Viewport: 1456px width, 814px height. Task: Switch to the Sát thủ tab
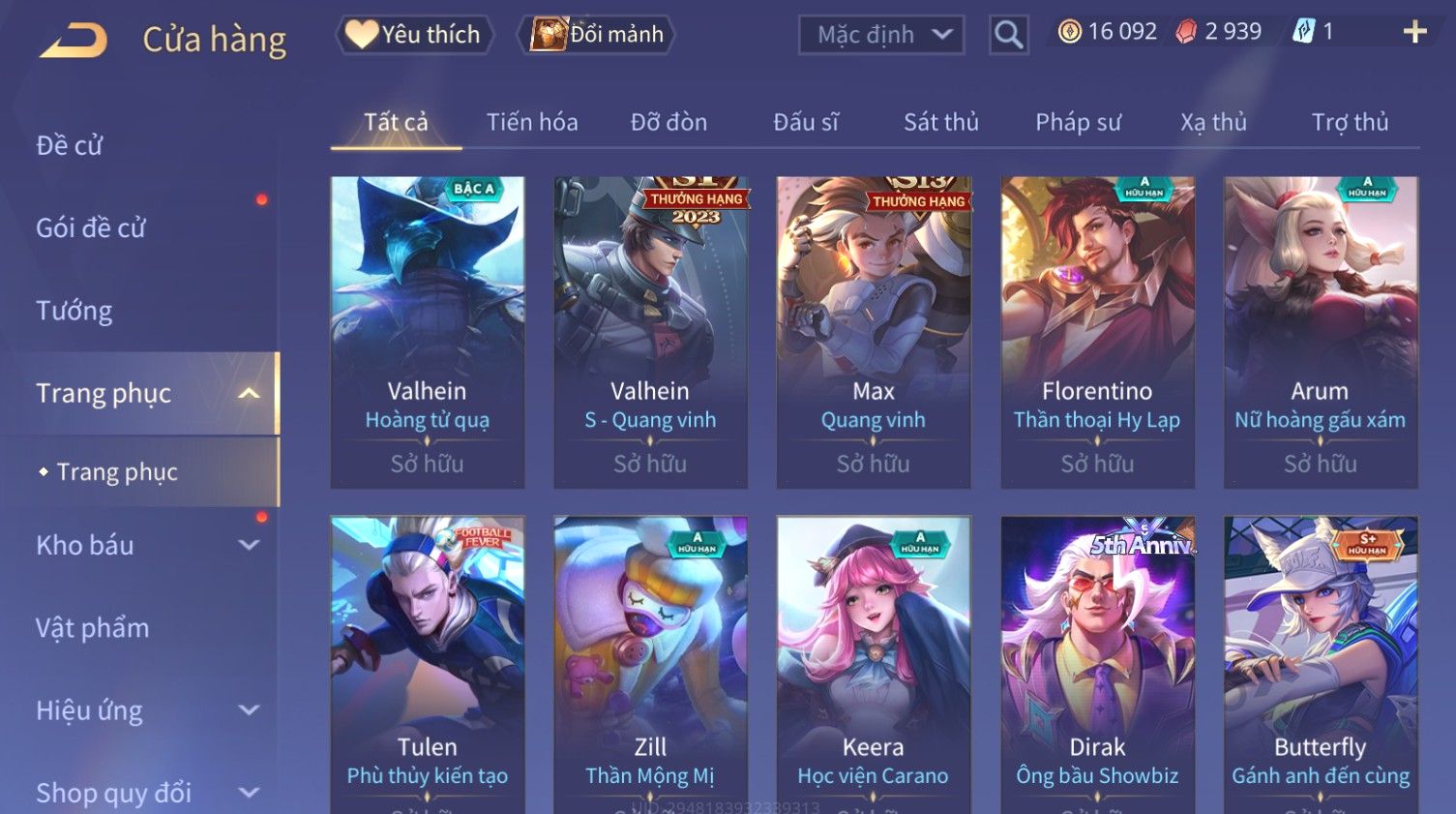pos(940,122)
